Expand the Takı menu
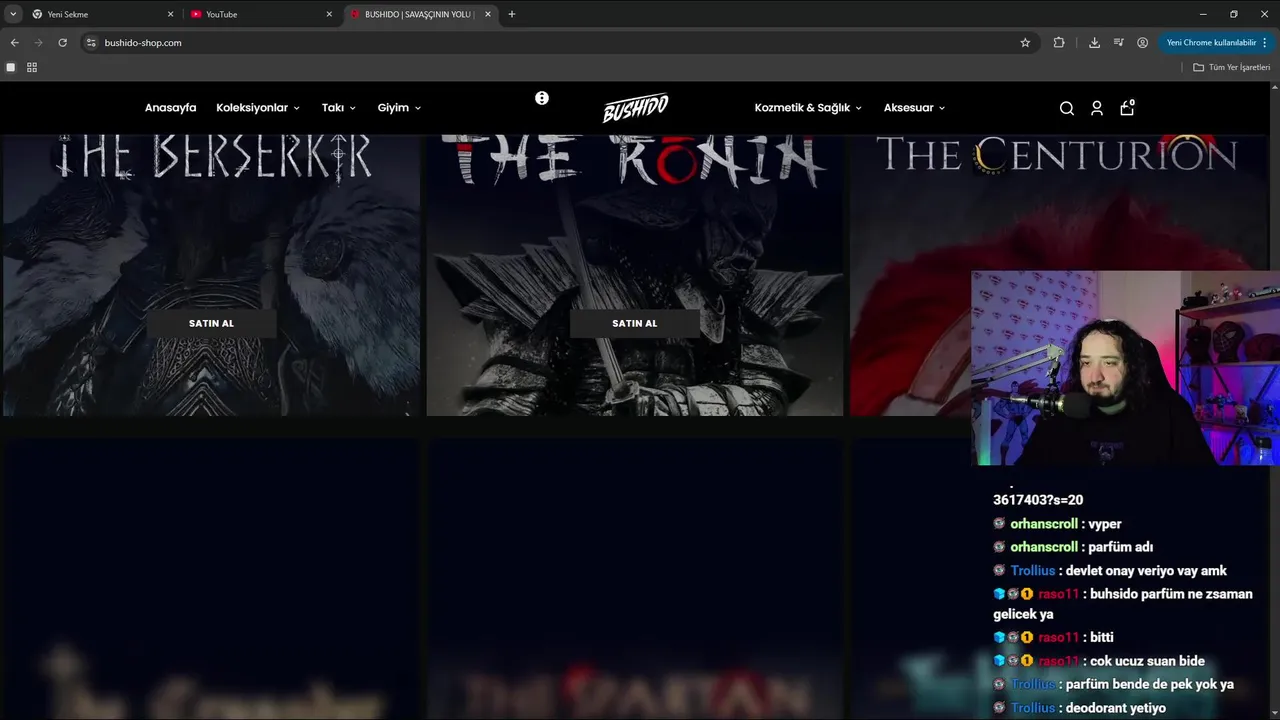Viewport: 1280px width, 720px height. (339, 108)
